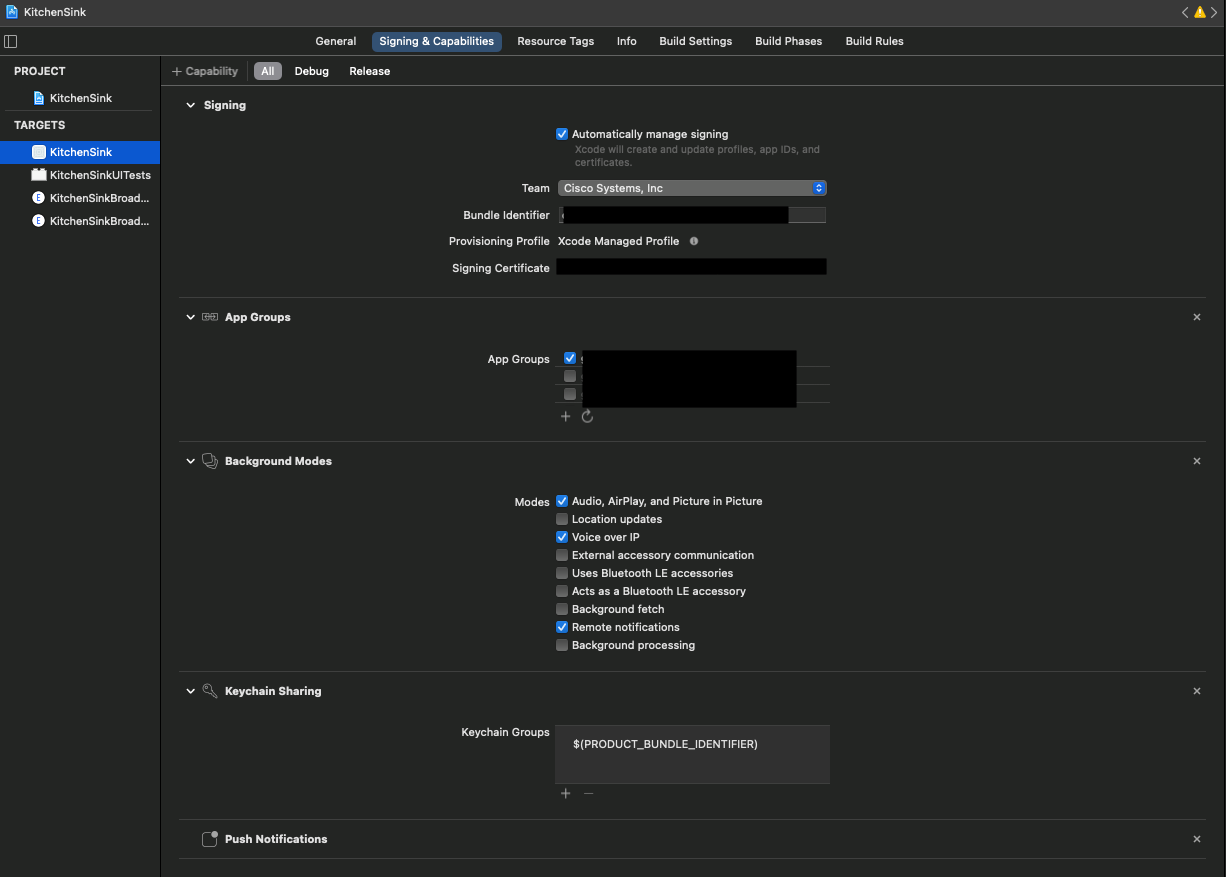The height and width of the screenshot is (877, 1226).
Task: Click the Bundle Identifier field
Action: [x=691, y=215]
